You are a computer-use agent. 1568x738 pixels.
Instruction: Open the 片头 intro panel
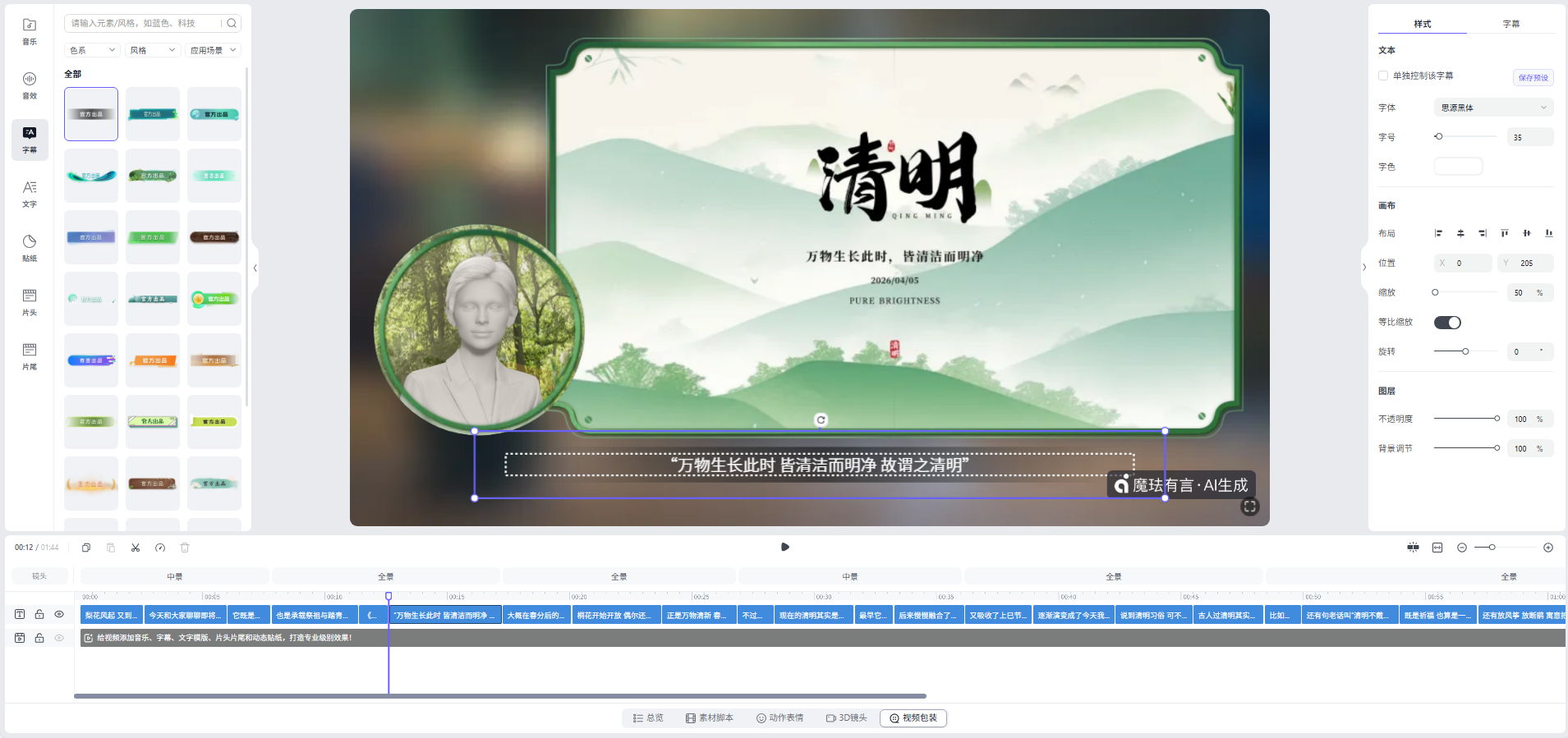[x=30, y=302]
